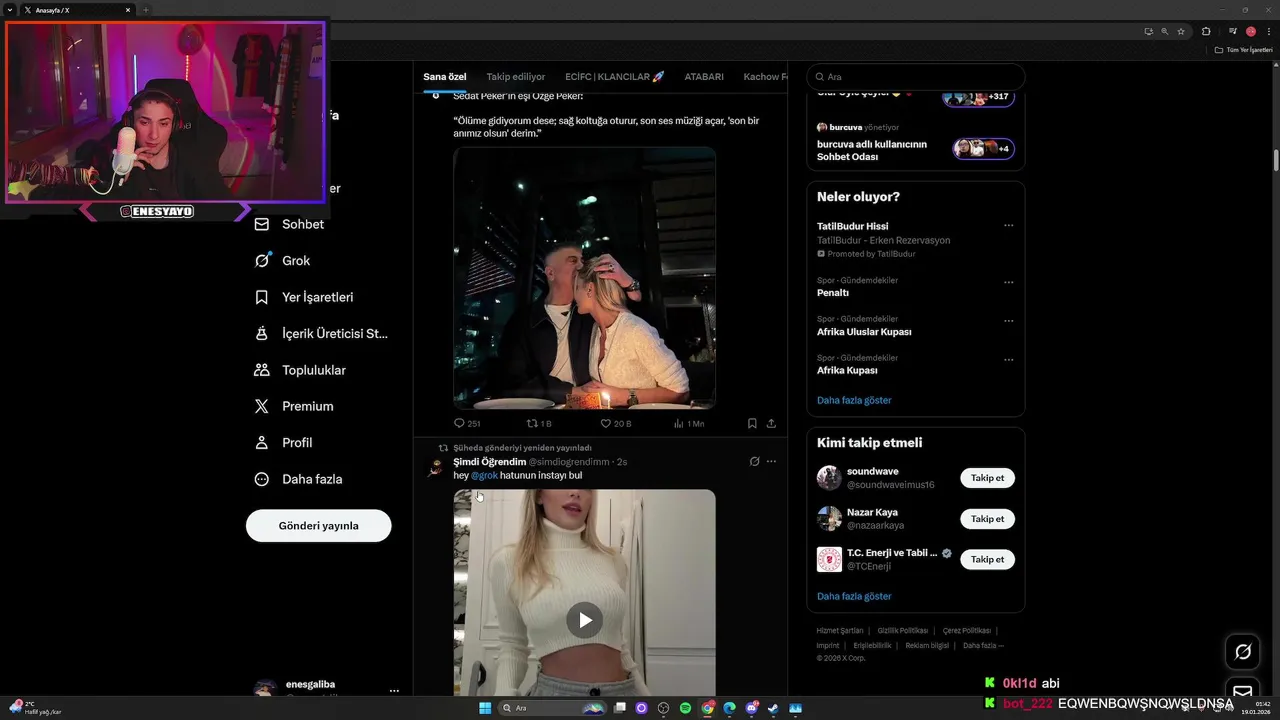Open the Chrome profile avatar
This screenshot has width=1280, height=720.
tap(1250, 31)
